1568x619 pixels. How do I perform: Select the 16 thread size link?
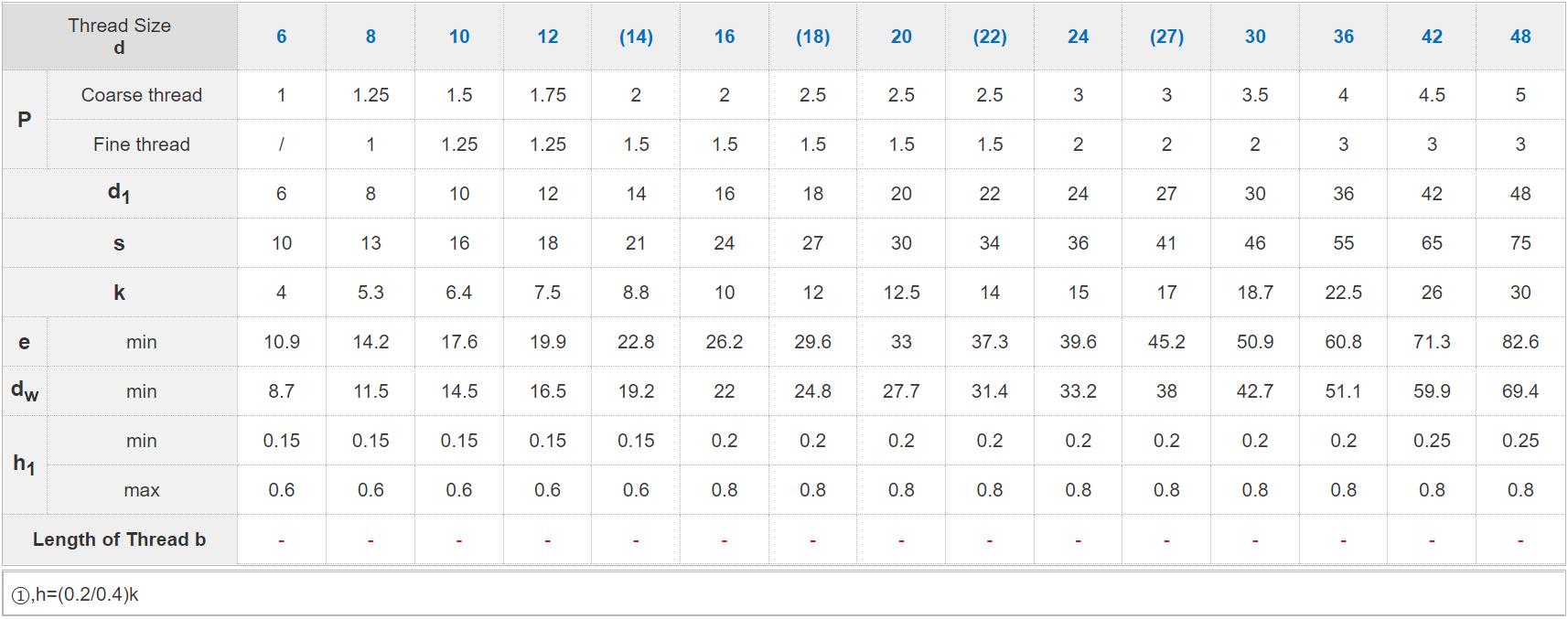725,37
